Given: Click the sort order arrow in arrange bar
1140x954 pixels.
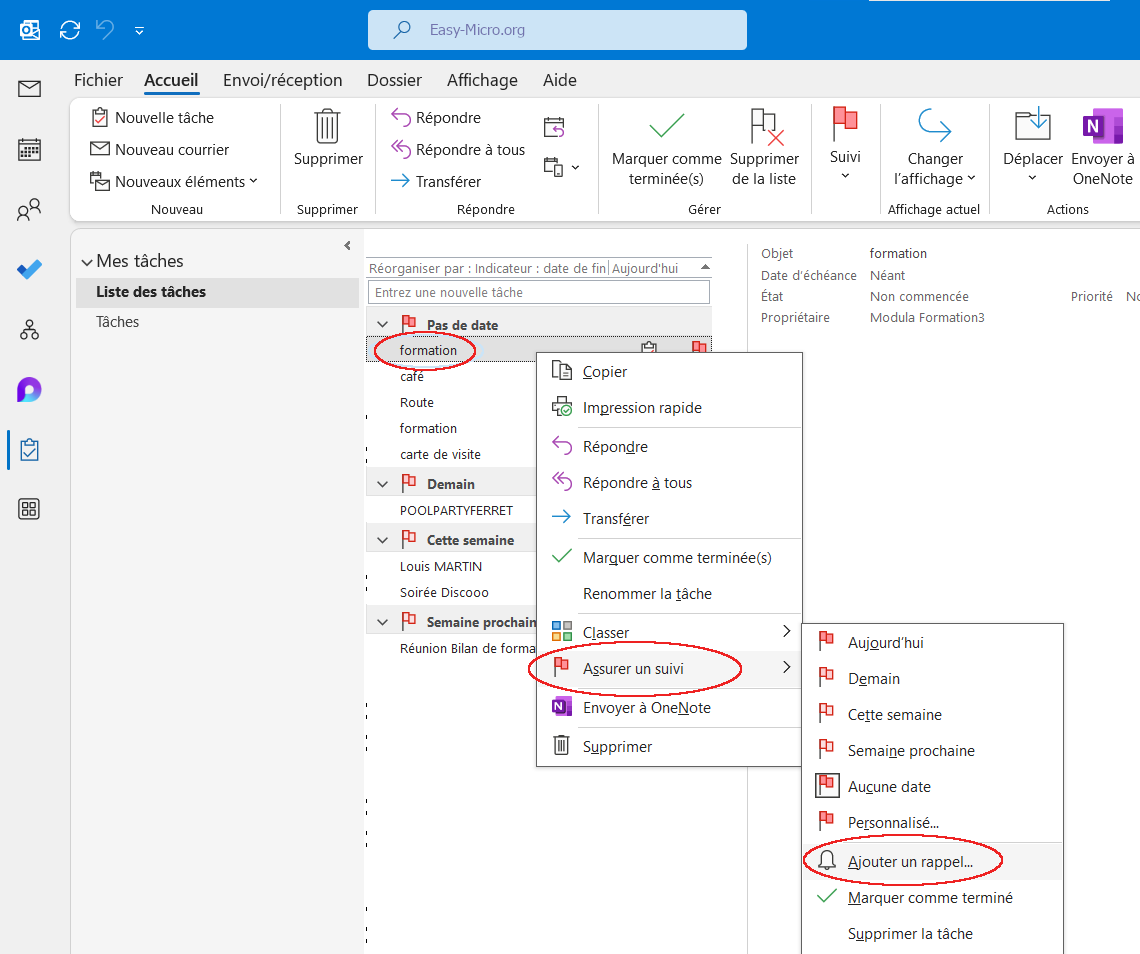Looking at the screenshot, I should (x=705, y=268).
